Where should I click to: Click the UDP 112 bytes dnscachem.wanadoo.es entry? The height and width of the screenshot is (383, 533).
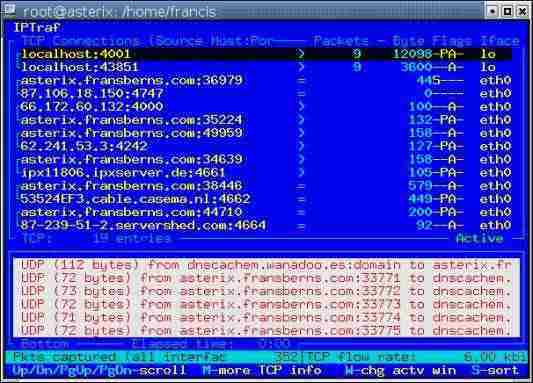click(266, 265)
